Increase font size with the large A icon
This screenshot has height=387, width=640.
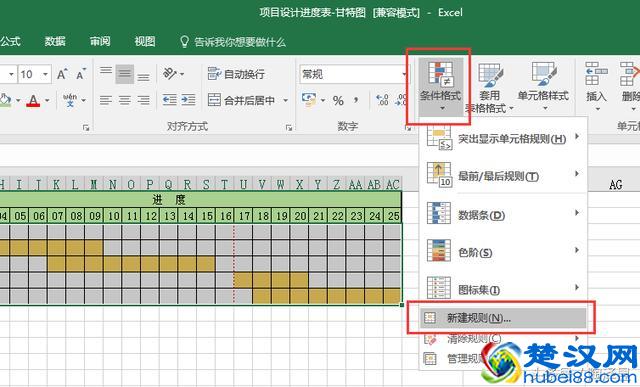62,74
